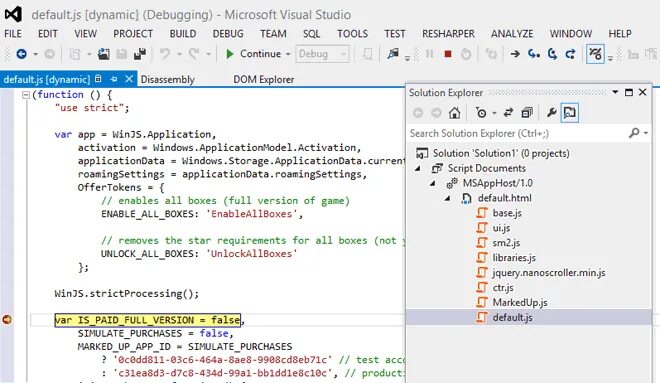Screen dimensions: 660x383
Task: Select jquery.nanoscroller.min.js in the tree
Action: [x=549, y=273]
